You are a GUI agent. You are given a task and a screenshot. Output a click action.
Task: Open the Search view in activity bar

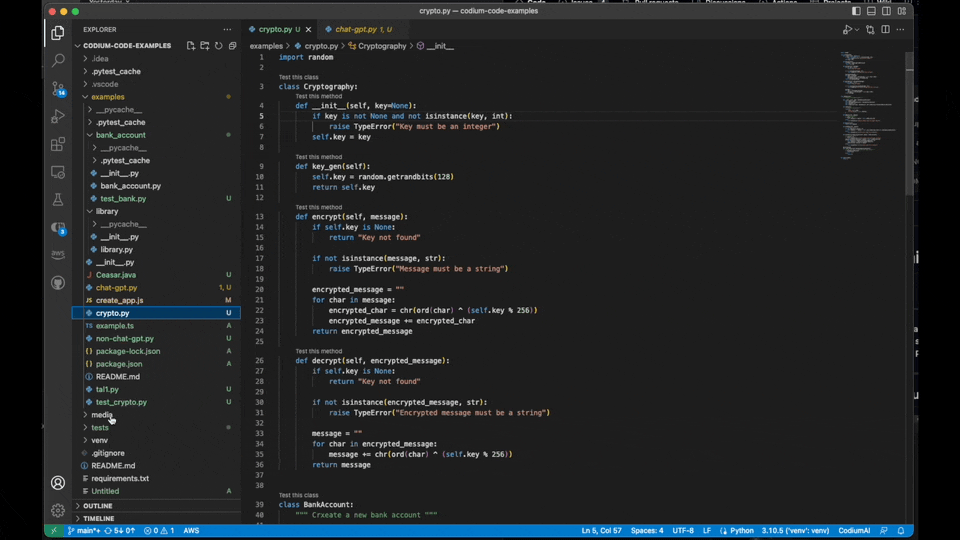58,61
